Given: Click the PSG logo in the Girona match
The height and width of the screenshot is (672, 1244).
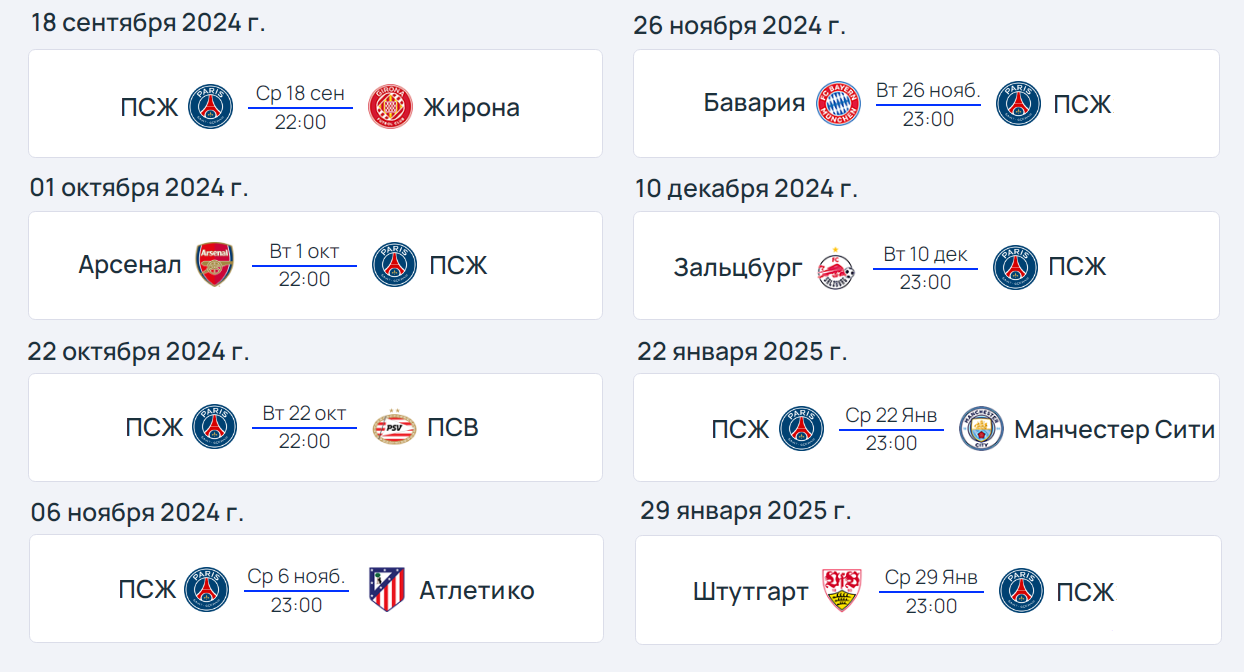Looking at the screenshot, I should coord(211,107).
